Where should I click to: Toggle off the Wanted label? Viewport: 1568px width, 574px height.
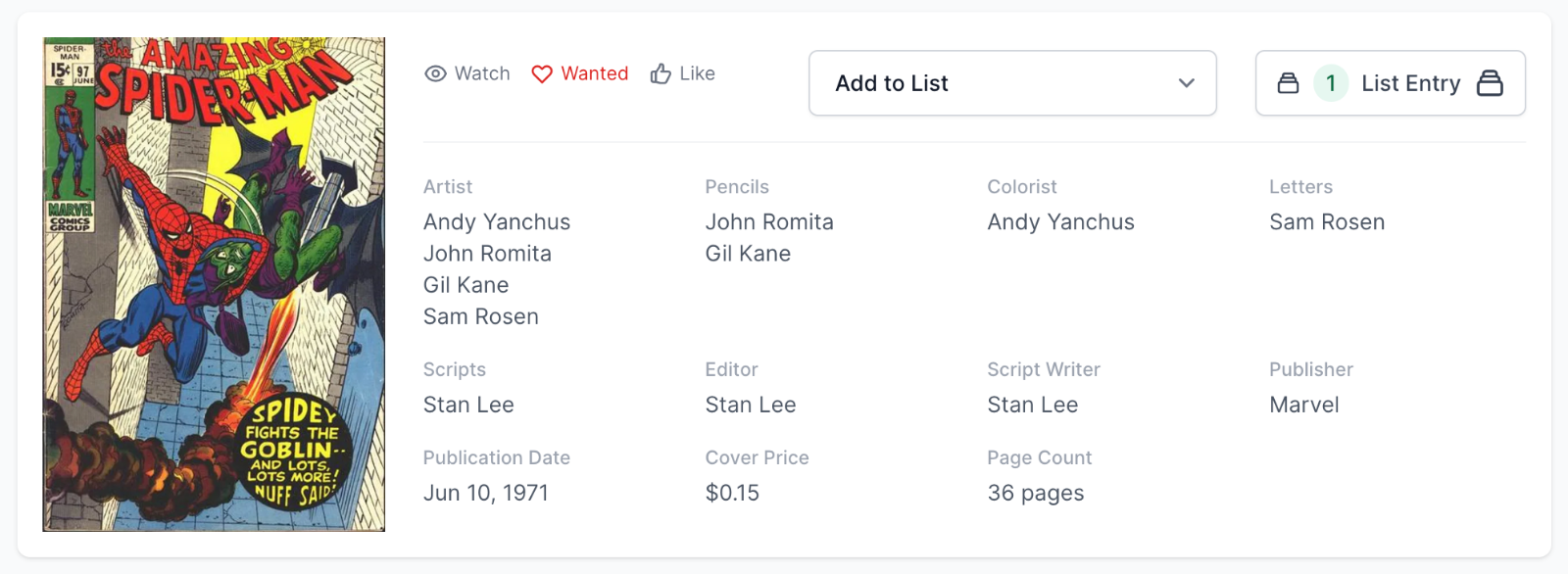[594, 73]
